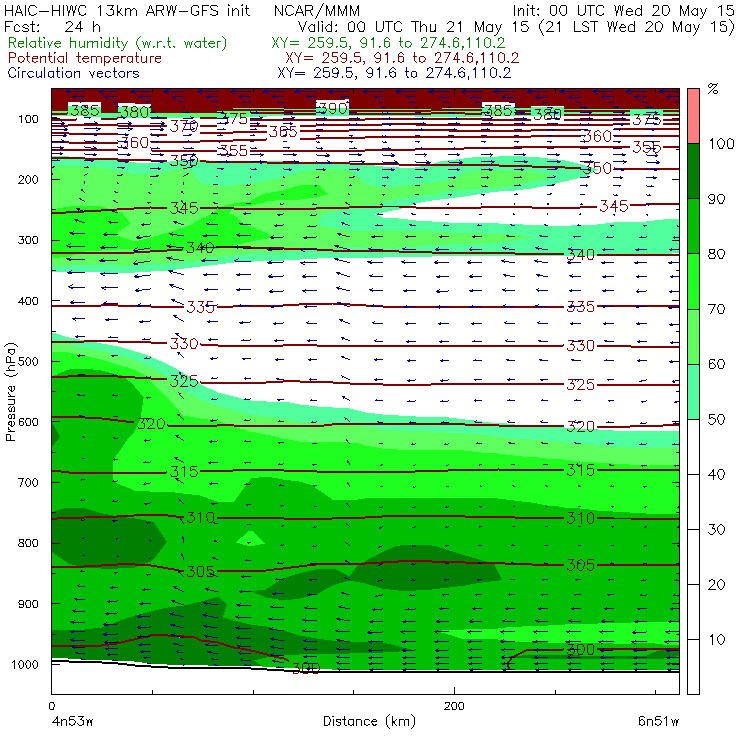Click the '%' unit label above colorbar
740x740 pixels.
(713, 89)
